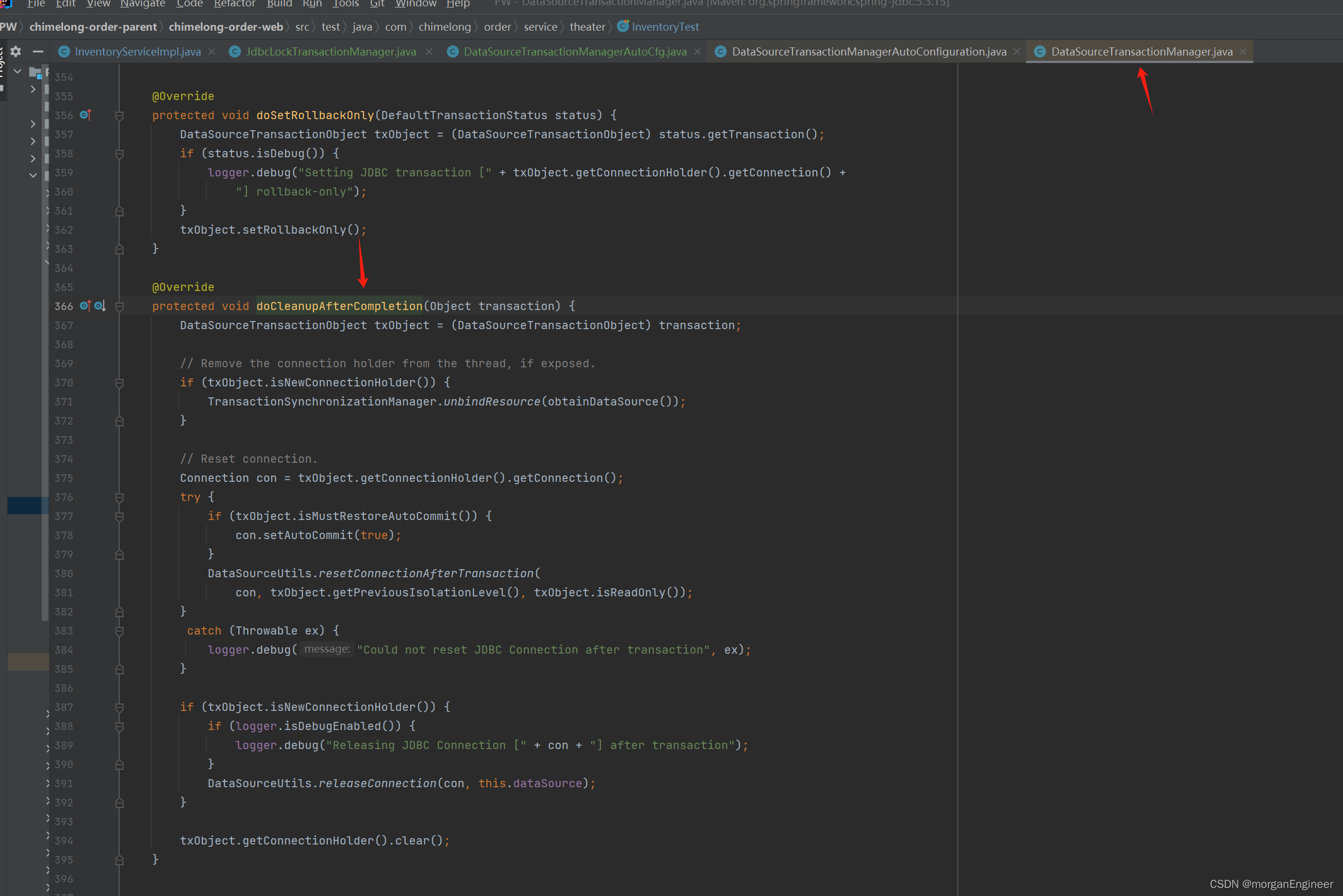Viewport: 1343px width, 896px height.
Task: Open the Run menu
Action: (312, 4)
